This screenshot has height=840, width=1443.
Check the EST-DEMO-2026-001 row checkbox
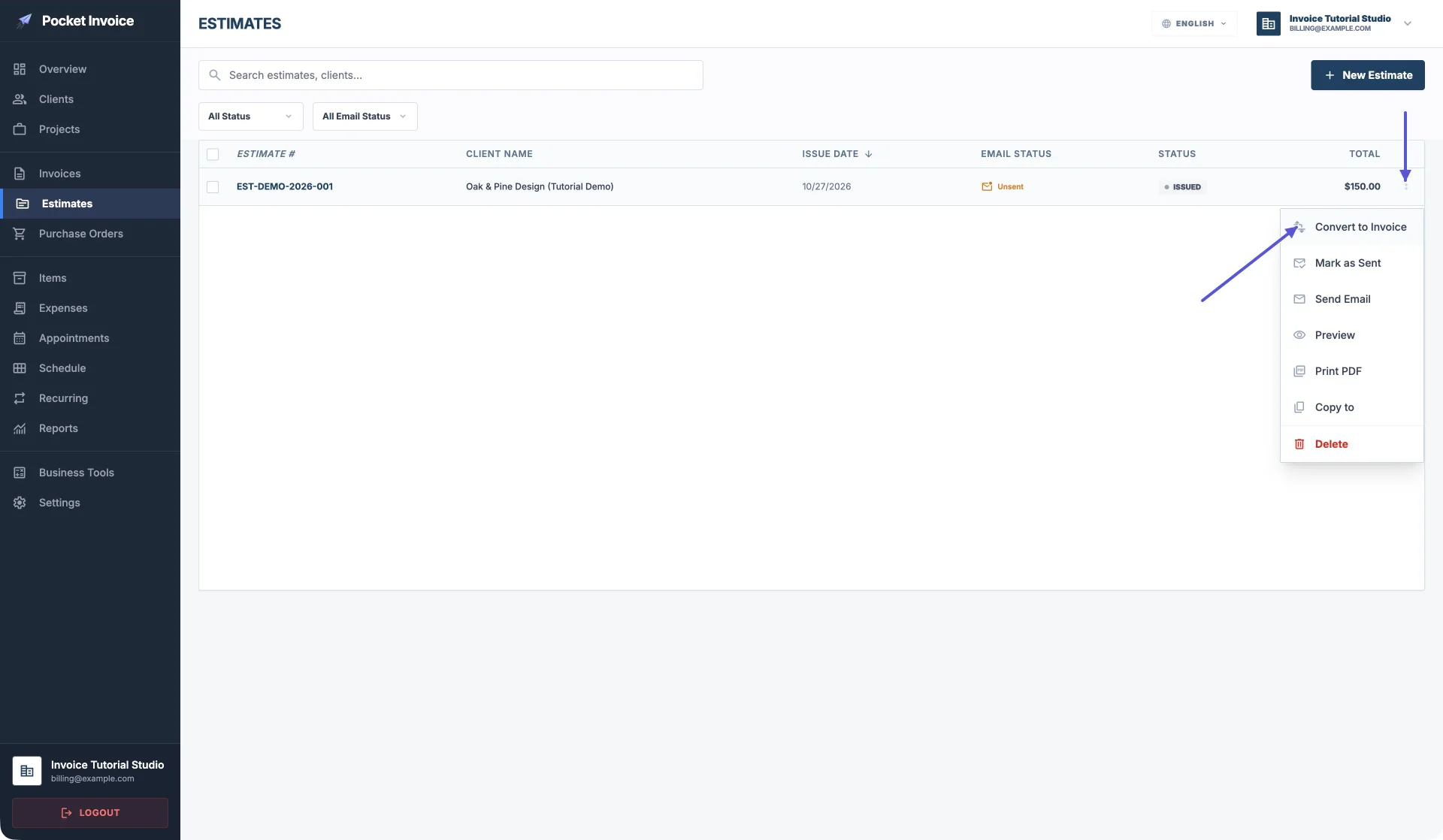point(213,187)
